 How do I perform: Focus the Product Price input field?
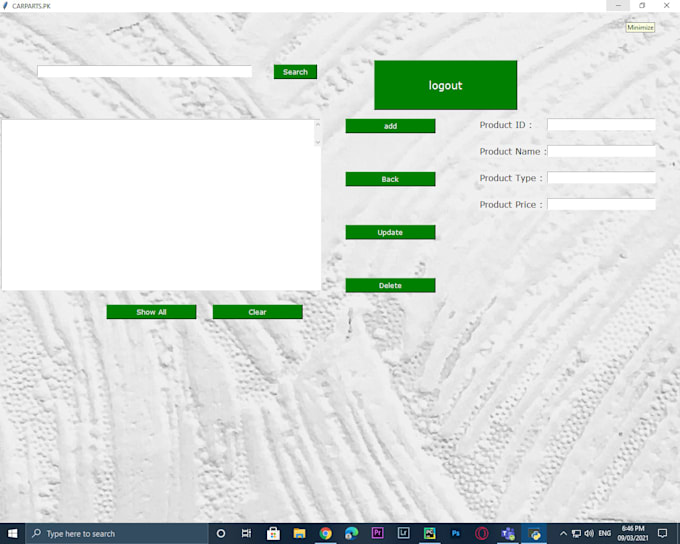(x=601, y=204)
